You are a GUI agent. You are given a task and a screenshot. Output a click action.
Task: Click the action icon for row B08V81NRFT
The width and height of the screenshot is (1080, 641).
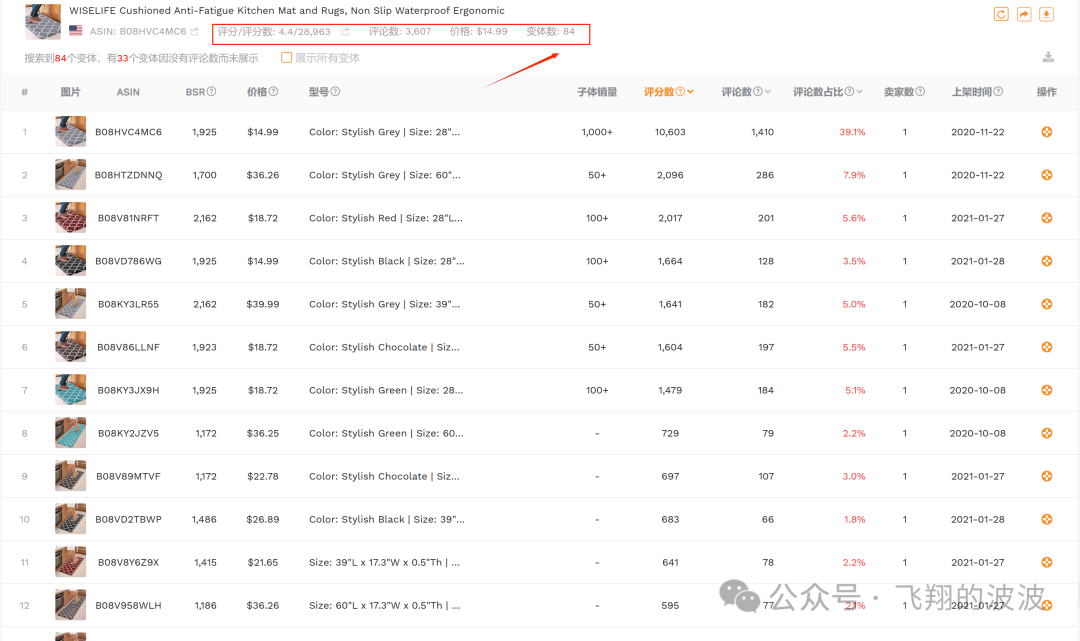pos(1047,218)
